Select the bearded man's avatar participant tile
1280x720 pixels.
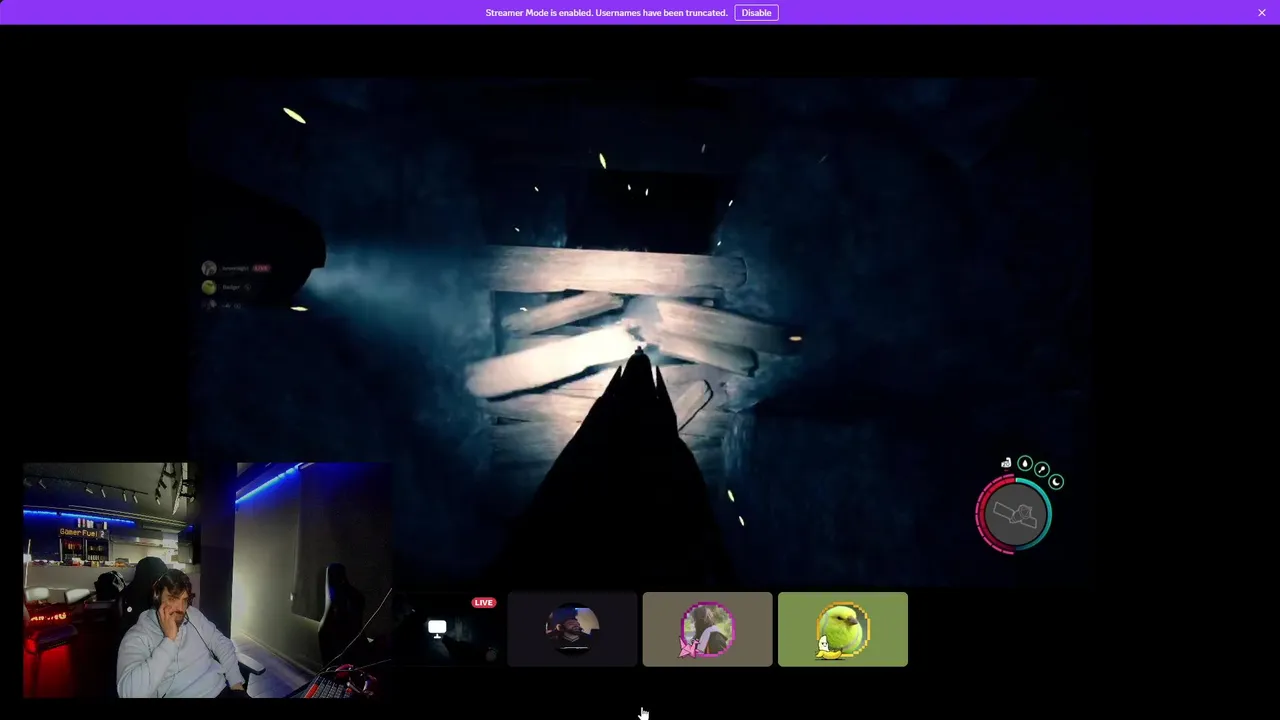point(572,629)
